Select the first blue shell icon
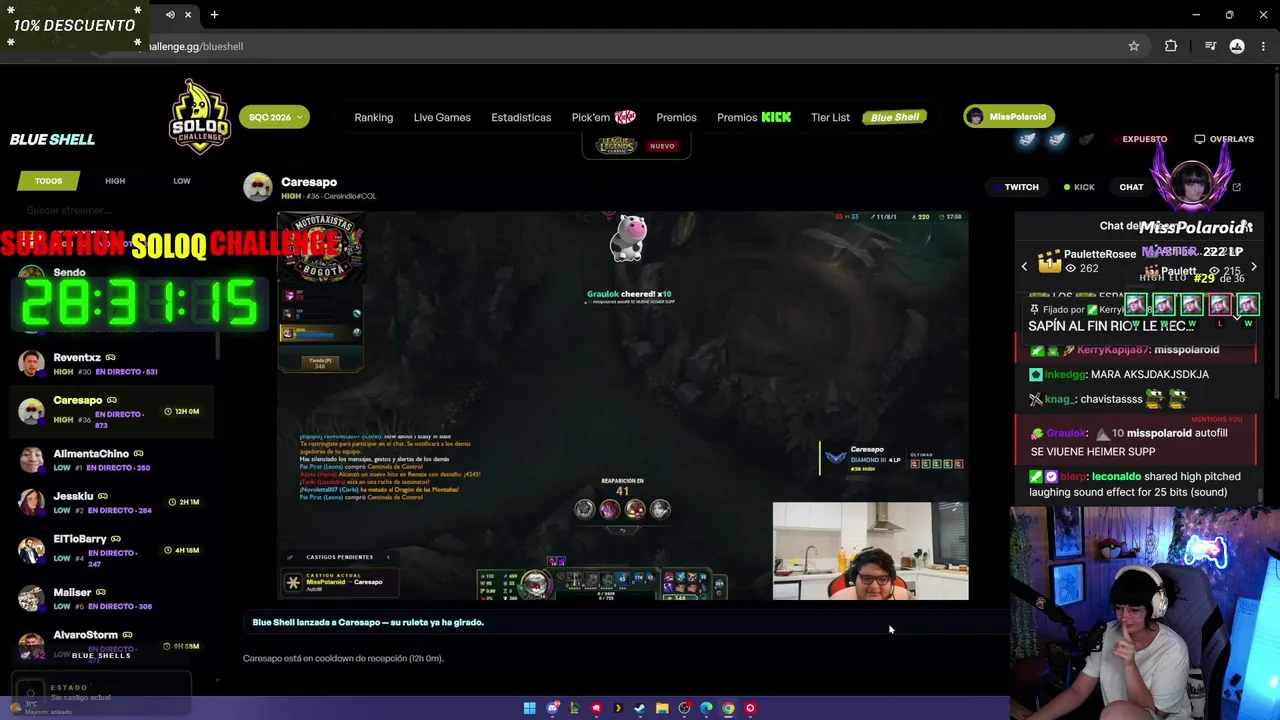This screenshot has width=1280, height=720. (1028, 139)
